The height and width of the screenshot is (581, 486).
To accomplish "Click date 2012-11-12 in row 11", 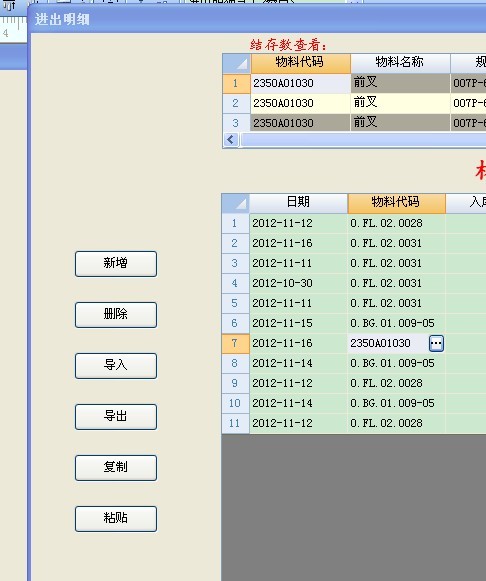I will (x=299, y=423).
